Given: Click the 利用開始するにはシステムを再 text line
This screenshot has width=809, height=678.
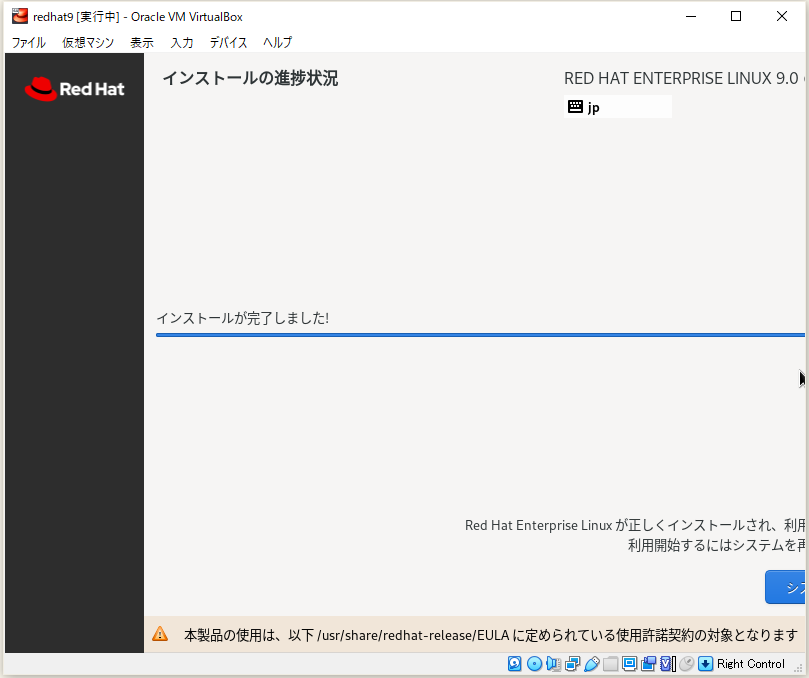Looking at the screenshot, I should 716,545.
